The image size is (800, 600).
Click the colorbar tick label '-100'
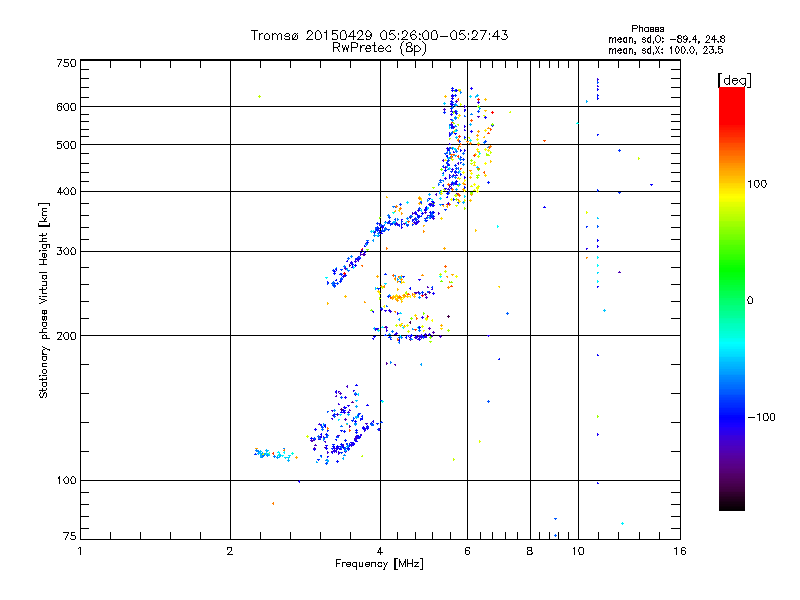click(761, 417)
